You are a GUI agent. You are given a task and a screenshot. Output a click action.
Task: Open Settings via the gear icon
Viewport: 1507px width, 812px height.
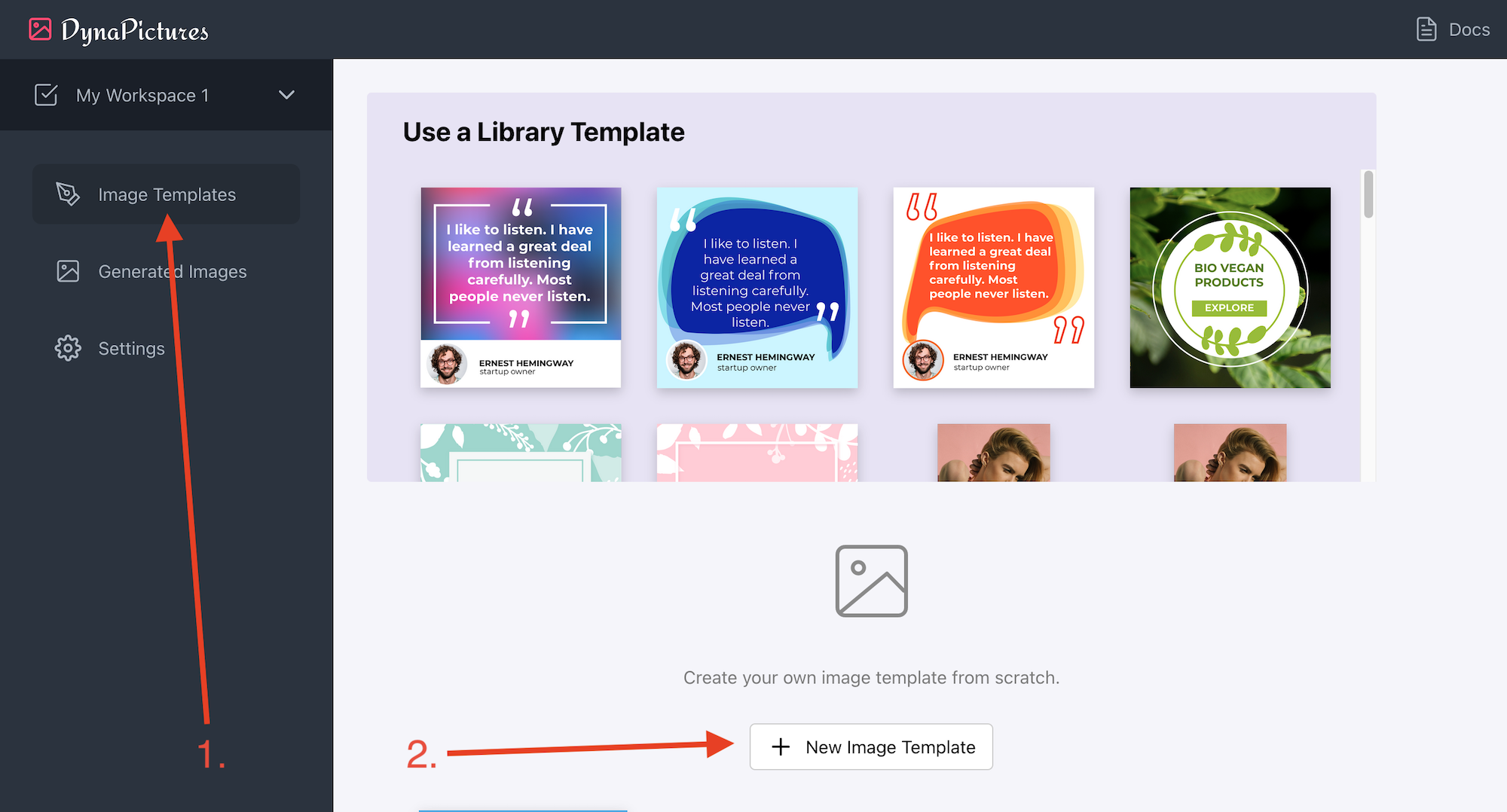(x=68, y=348)
